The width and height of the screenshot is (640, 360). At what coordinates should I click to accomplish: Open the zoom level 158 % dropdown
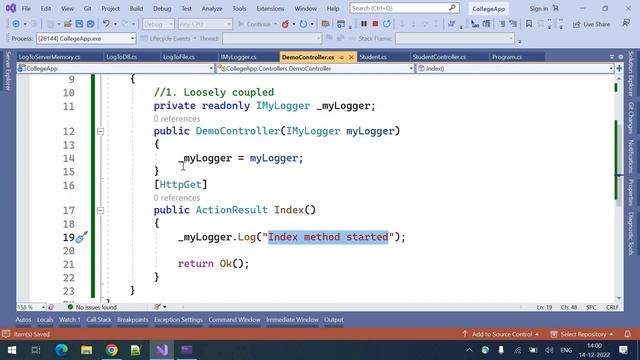click(31, 307)
